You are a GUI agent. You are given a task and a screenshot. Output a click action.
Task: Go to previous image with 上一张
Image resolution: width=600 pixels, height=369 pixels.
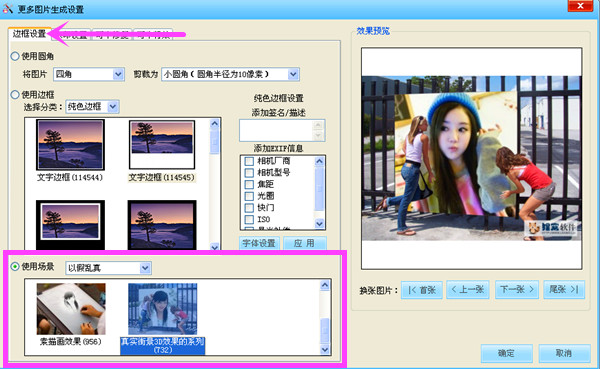point(467,290)
